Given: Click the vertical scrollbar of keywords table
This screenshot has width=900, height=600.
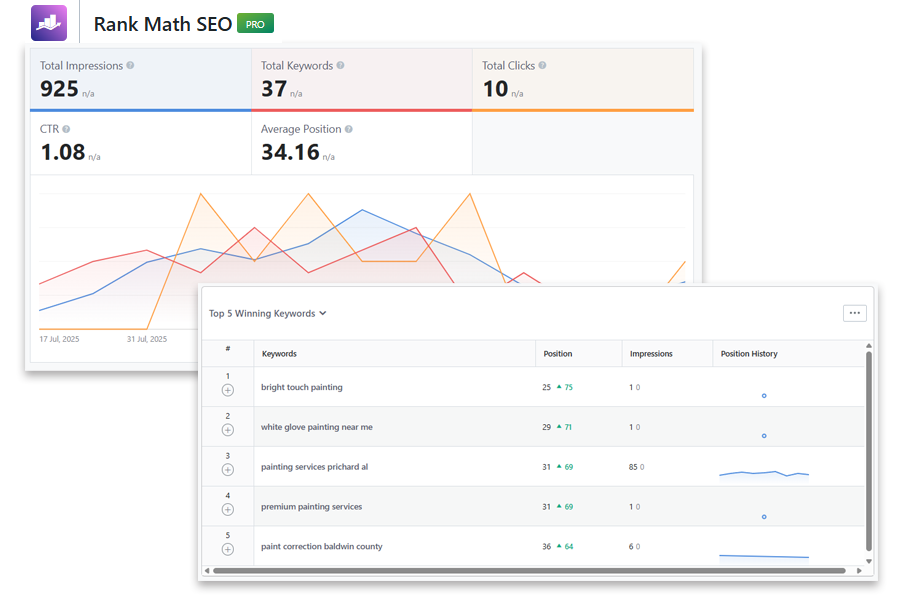Looking at the screenshot, I should pos(868,450).
